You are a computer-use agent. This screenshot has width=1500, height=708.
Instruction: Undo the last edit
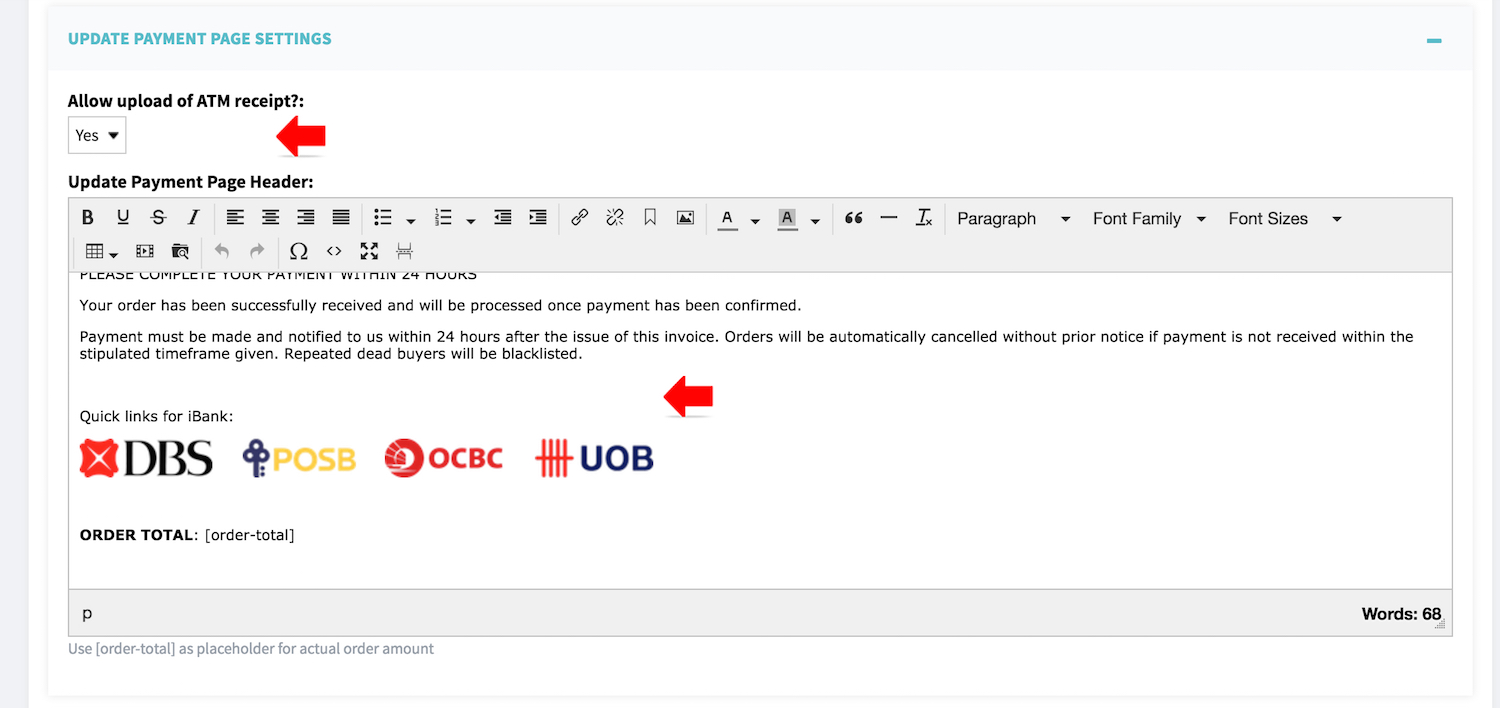[x=222, y=251]
